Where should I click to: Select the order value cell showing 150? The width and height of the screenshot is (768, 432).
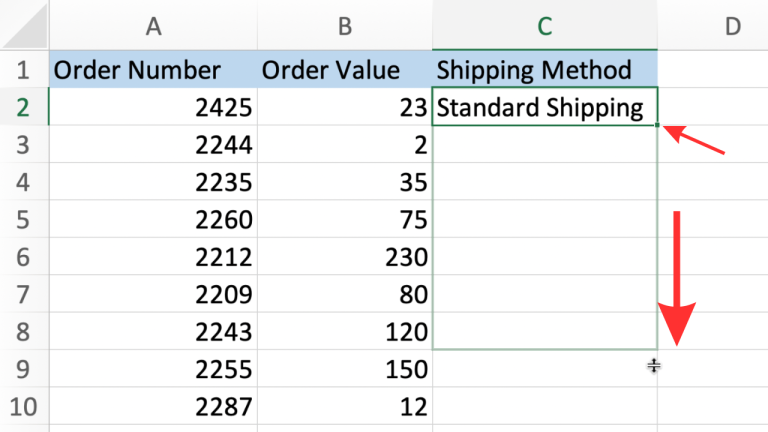[x=344, y=369]
